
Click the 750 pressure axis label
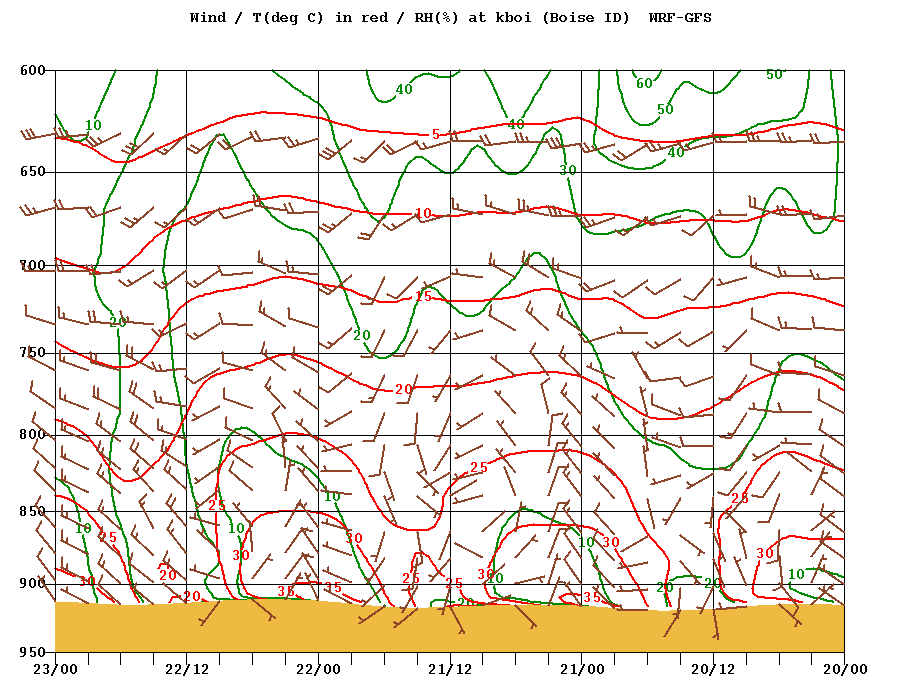coord(33,352)
